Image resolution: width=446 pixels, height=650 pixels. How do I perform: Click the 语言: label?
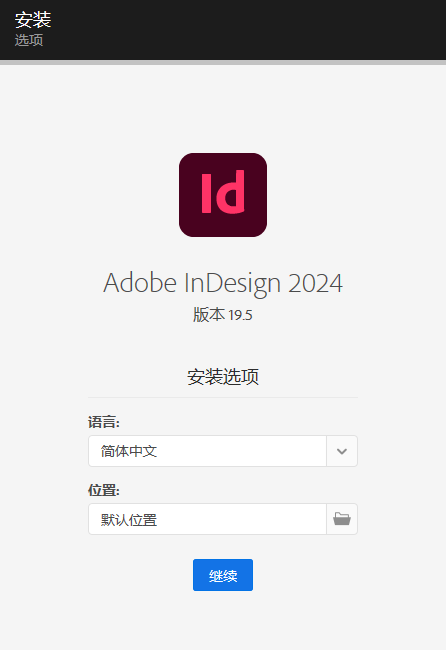click(104, 422)
